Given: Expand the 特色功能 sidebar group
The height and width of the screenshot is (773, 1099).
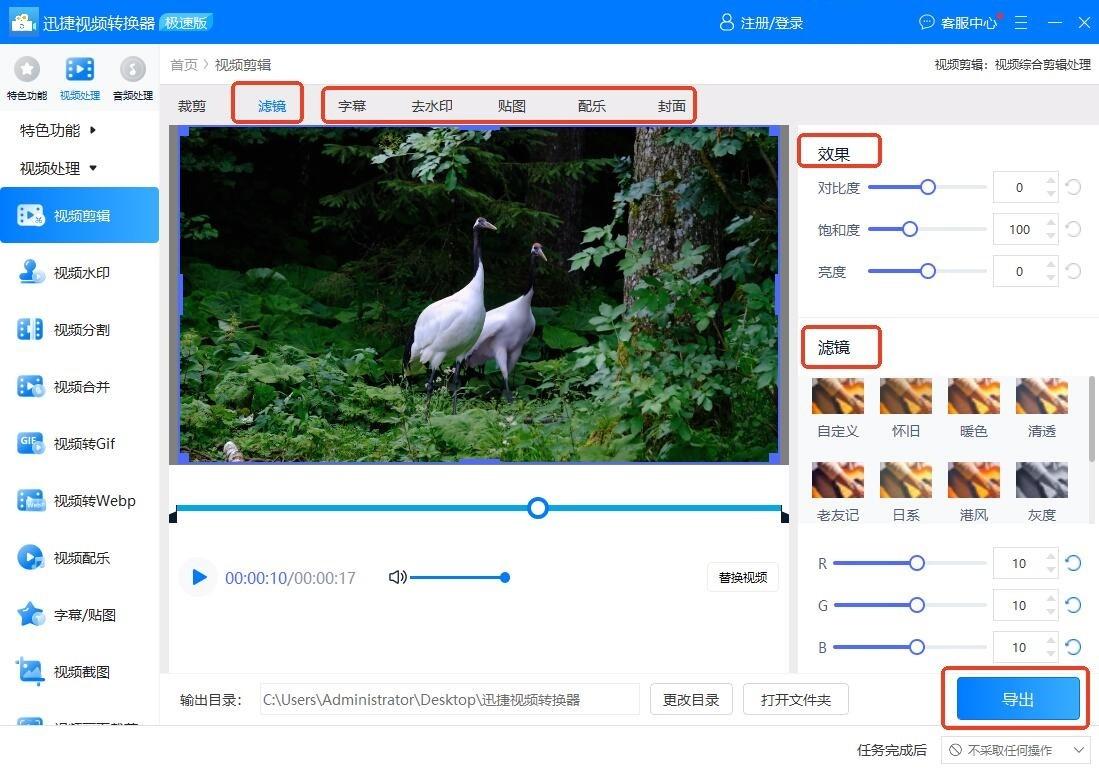Looking at the screenshot, I should point(59,130).
